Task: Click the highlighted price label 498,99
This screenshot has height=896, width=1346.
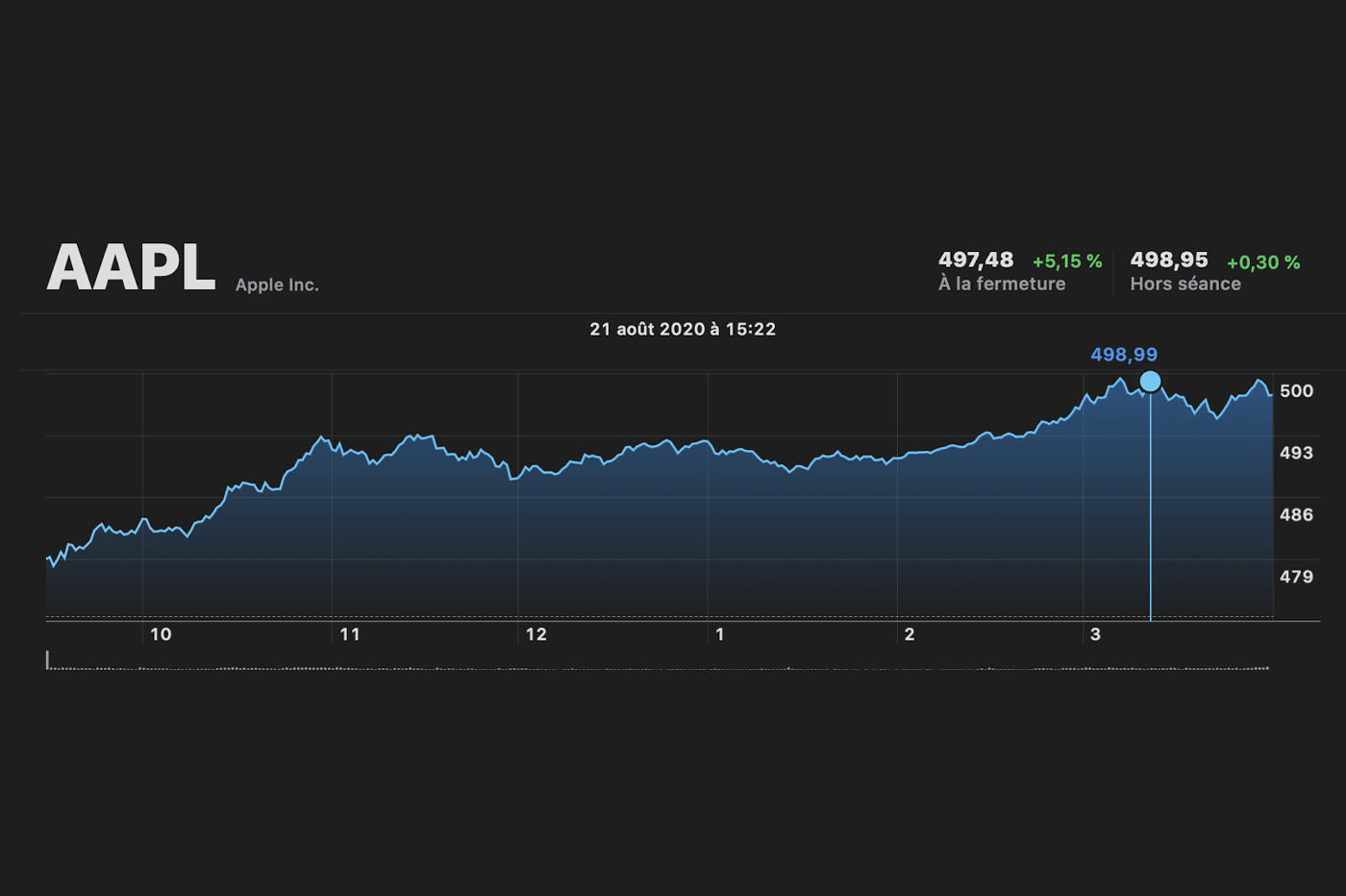Action: coord(1124,355)
